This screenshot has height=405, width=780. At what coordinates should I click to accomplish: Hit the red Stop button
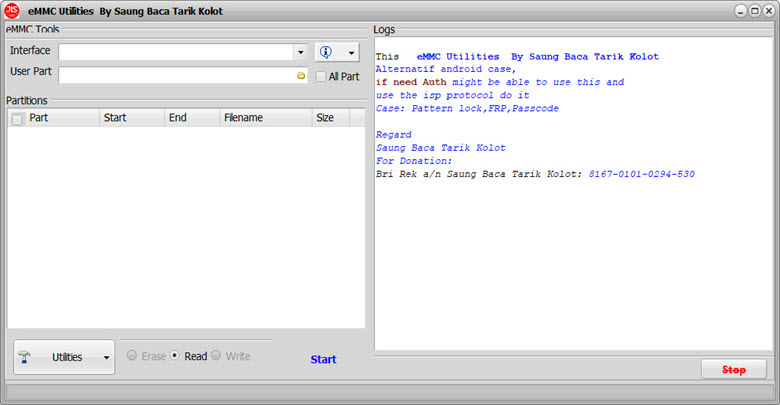coord(734,370)
